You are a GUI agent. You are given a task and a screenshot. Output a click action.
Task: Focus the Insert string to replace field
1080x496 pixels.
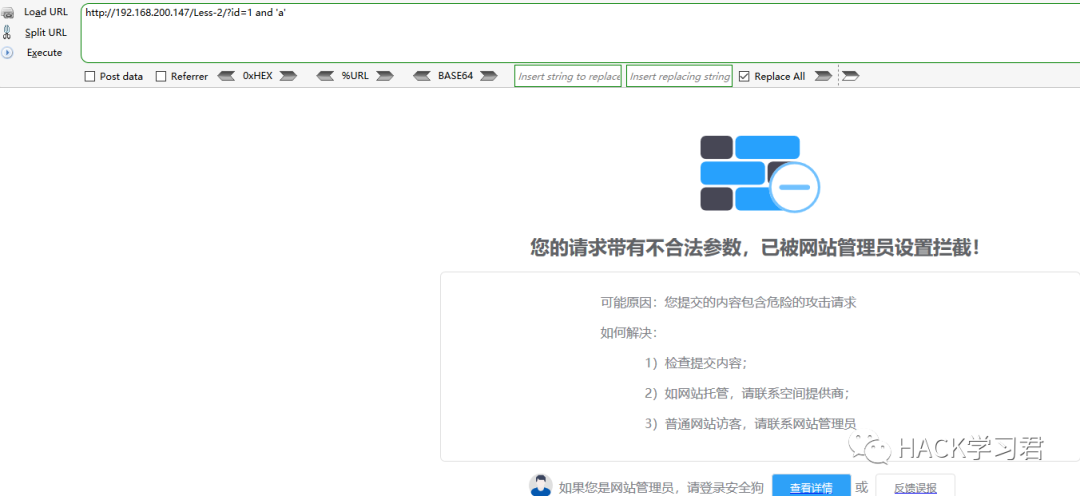click(x=568, y=76)
